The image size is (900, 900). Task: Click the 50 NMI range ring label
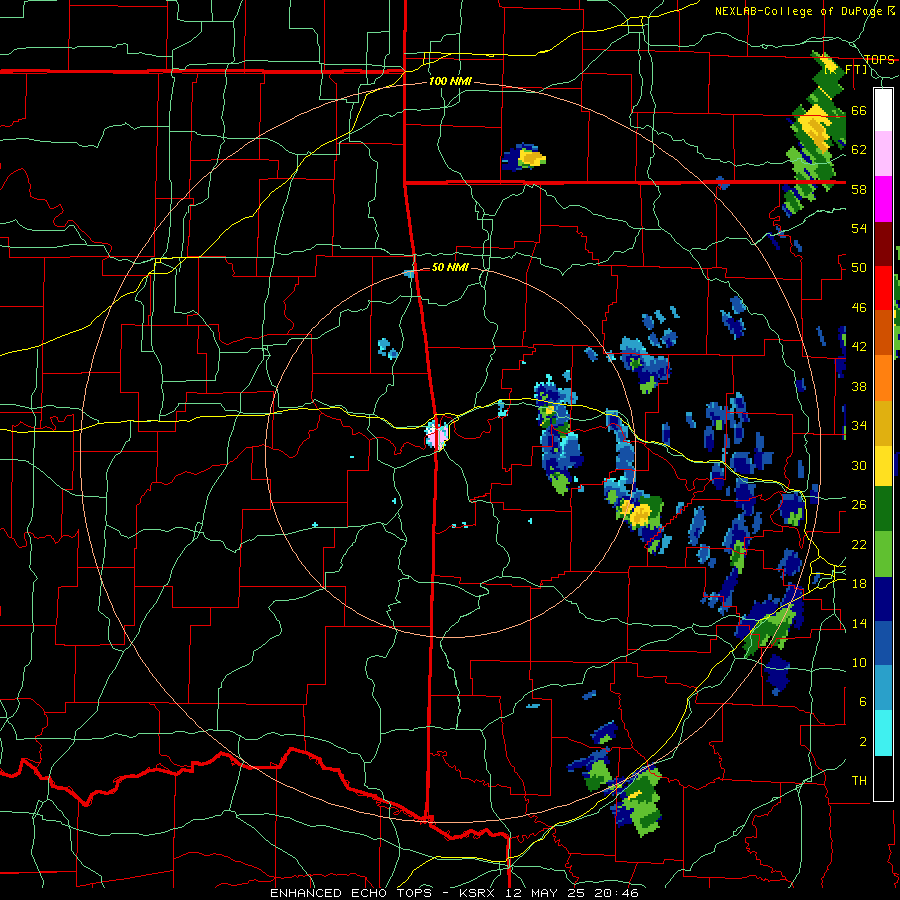pyautogui.click(x=450, y=267)
